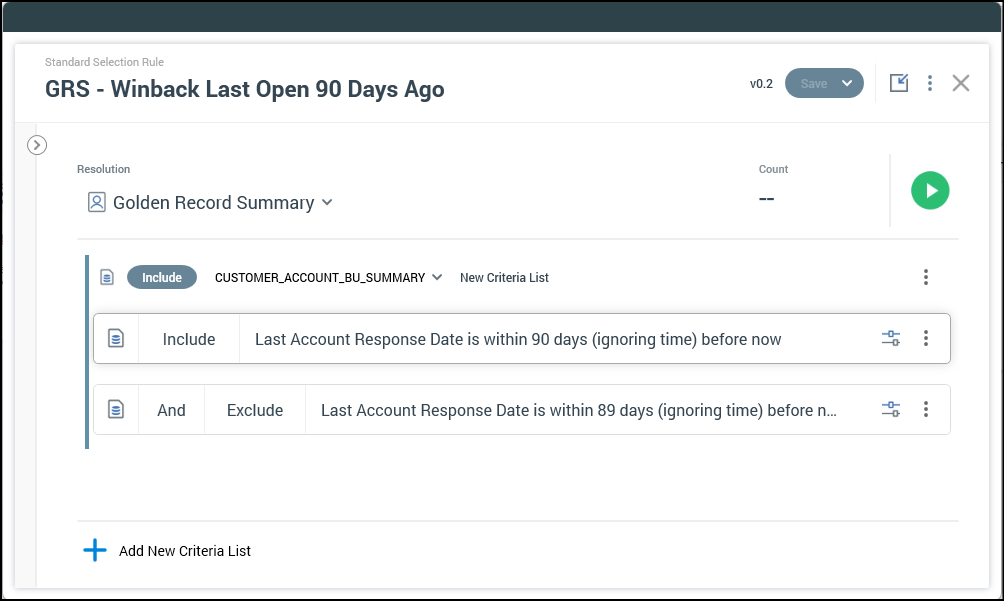Click the database icon on 90 days criterion
The image size is (1004, 601).
[x=116, y=339]
